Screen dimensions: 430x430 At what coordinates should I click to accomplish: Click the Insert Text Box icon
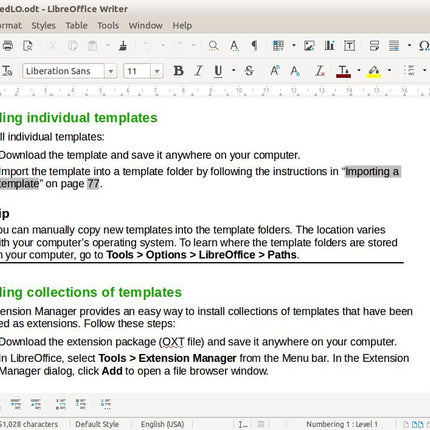349,45
